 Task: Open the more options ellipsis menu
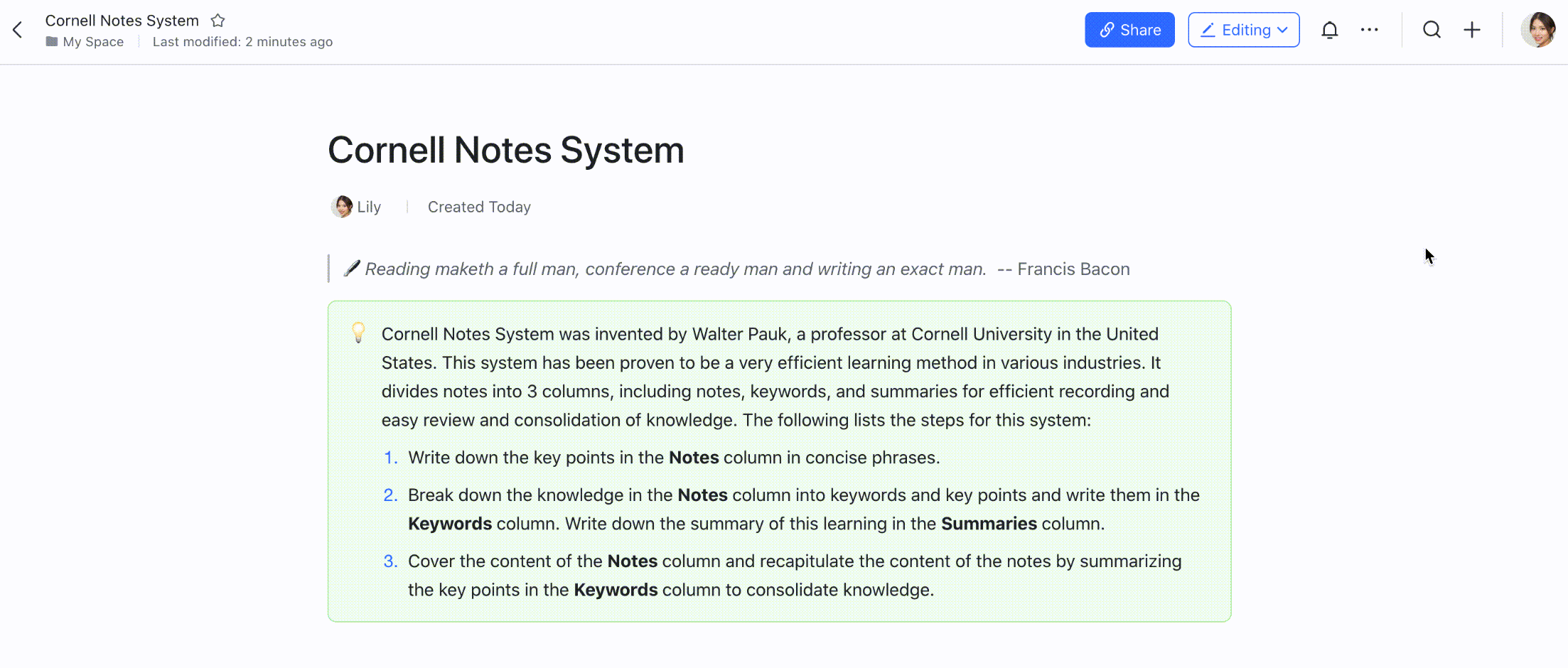point(1369,30)
